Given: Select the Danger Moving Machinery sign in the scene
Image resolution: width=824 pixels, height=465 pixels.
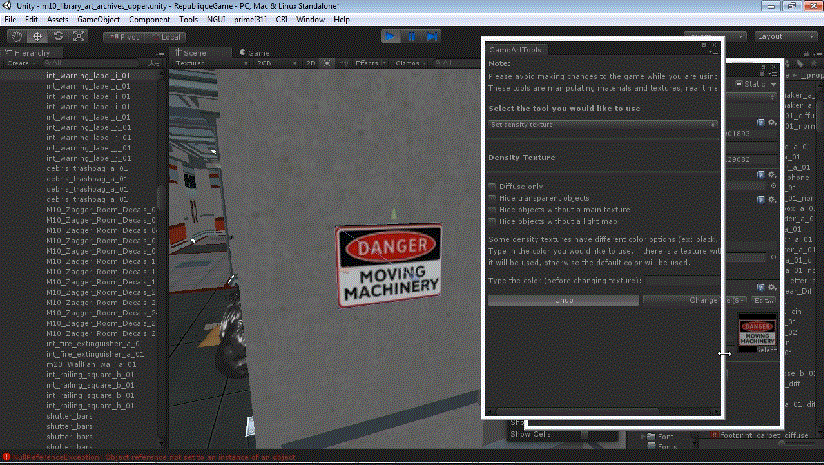Looking at the screenshot, I should pyautogui.click(x=389, y=265).
